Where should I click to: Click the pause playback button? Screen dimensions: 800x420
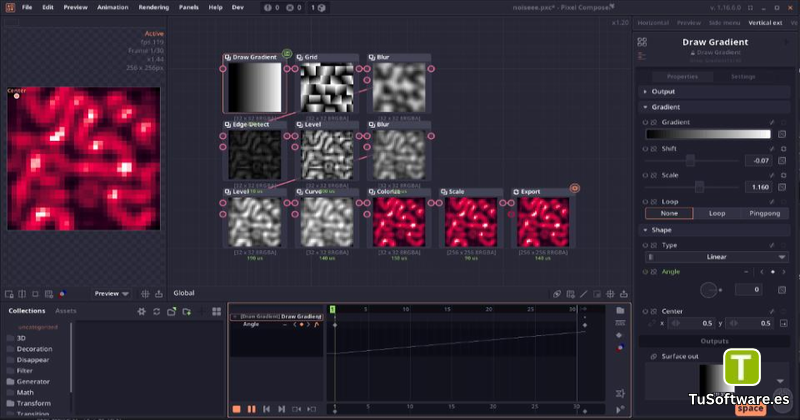point(252,409)
